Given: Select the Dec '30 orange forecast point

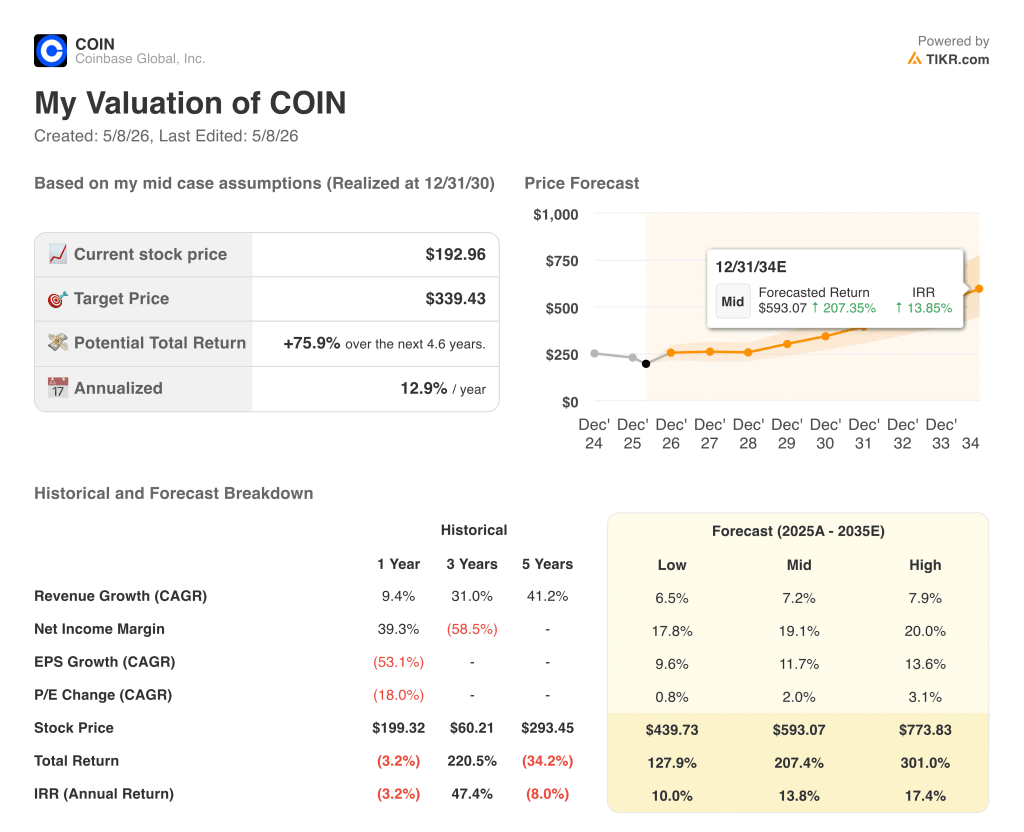Looking at the screenshot, I should tap(825, 336).
